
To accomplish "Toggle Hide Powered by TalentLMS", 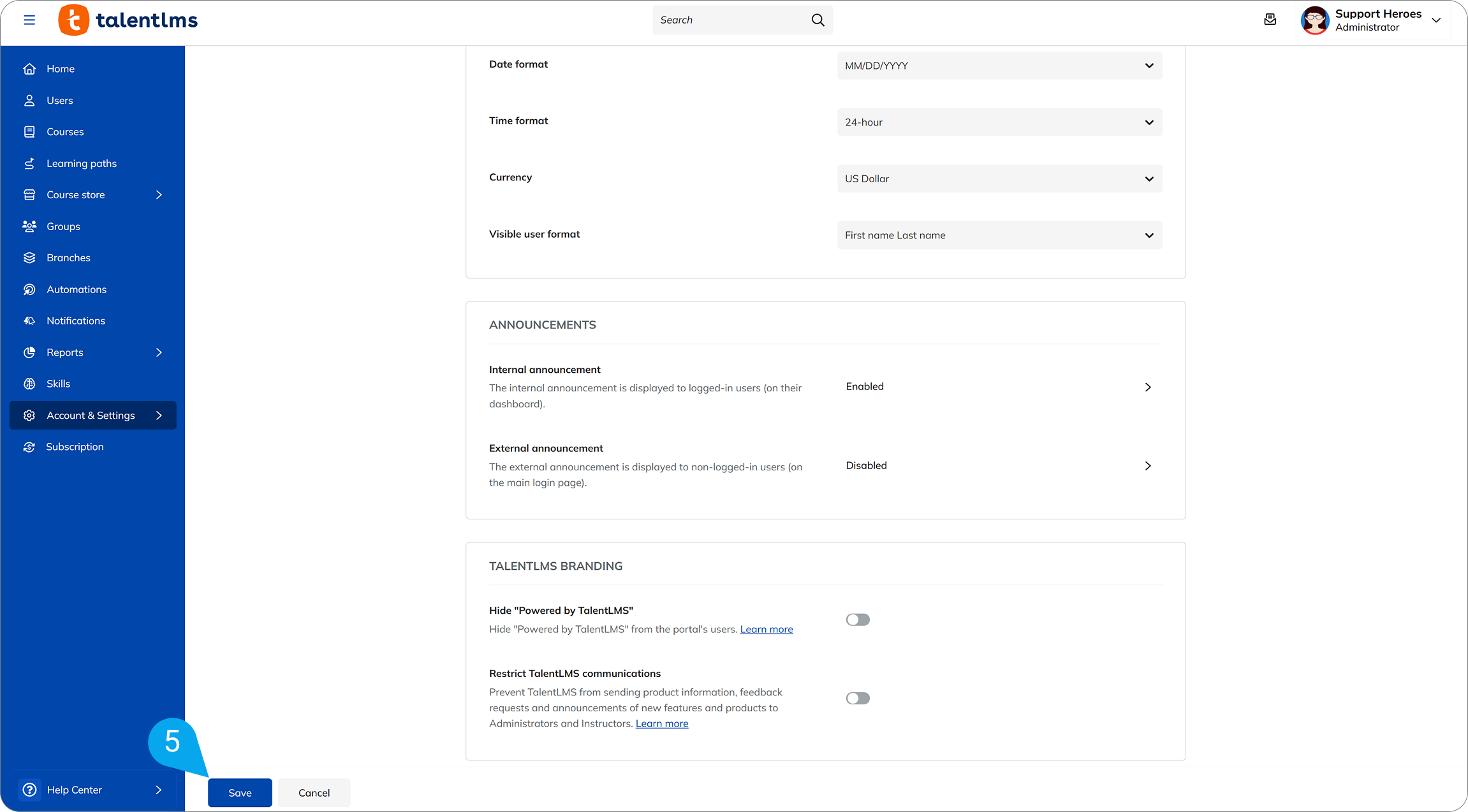I will [x=858, y=619].
